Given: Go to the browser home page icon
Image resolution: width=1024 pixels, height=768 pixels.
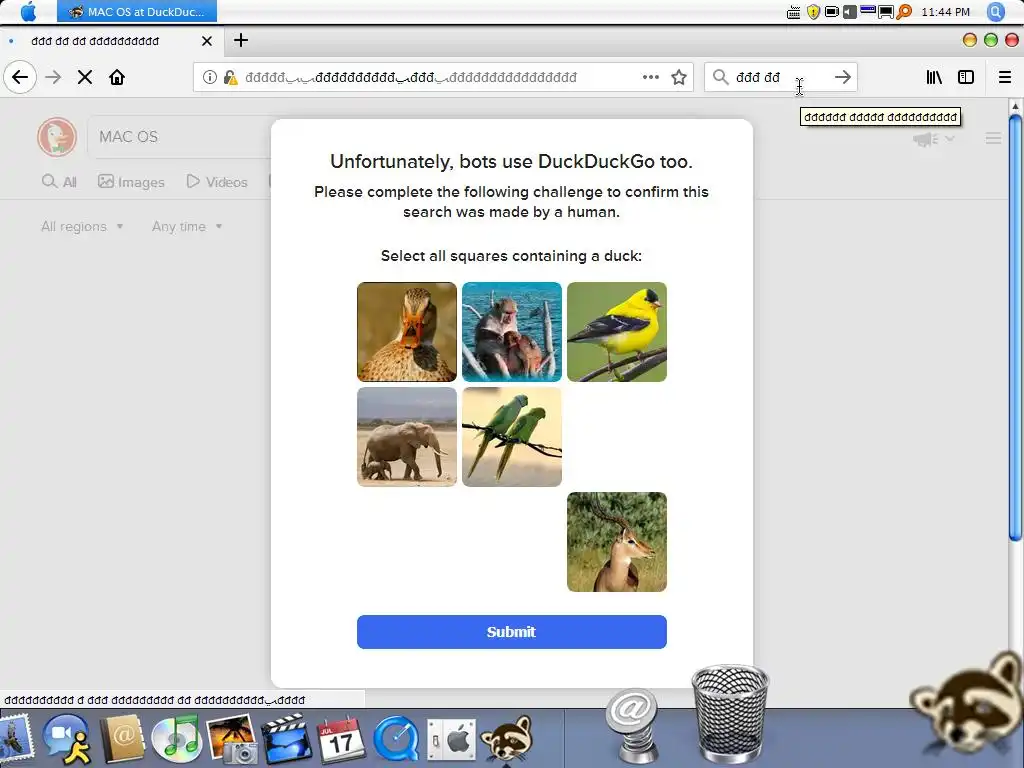Looking at the screenshot, I should coord(117,77).
